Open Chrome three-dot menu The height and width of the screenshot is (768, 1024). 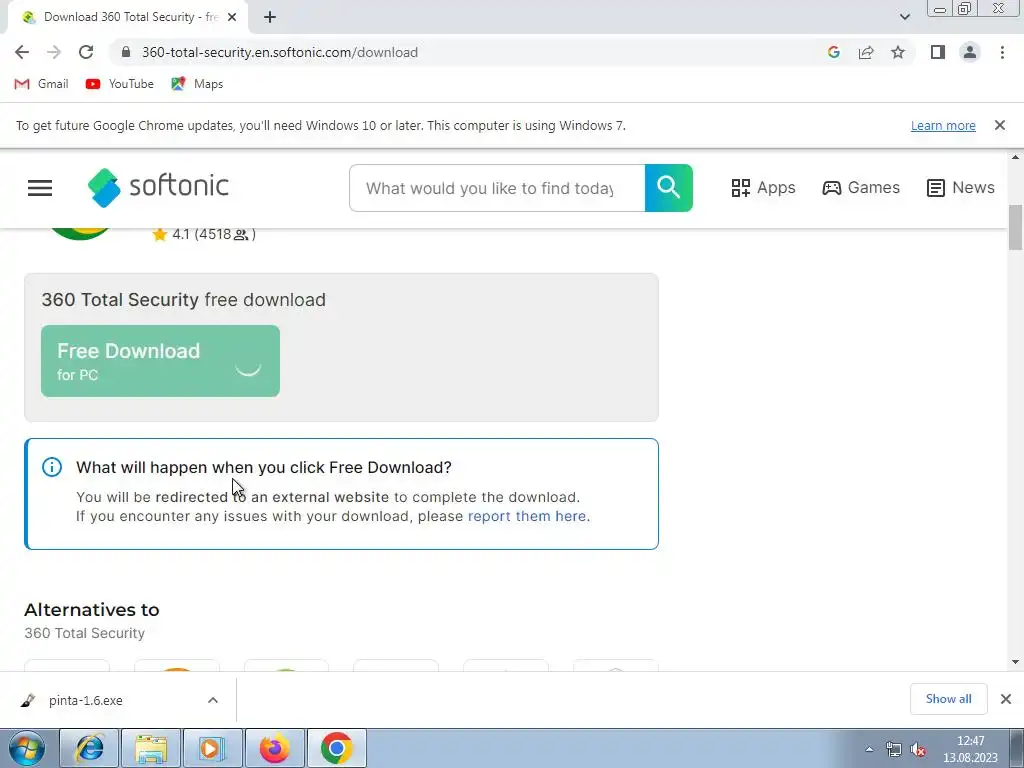1002,52
